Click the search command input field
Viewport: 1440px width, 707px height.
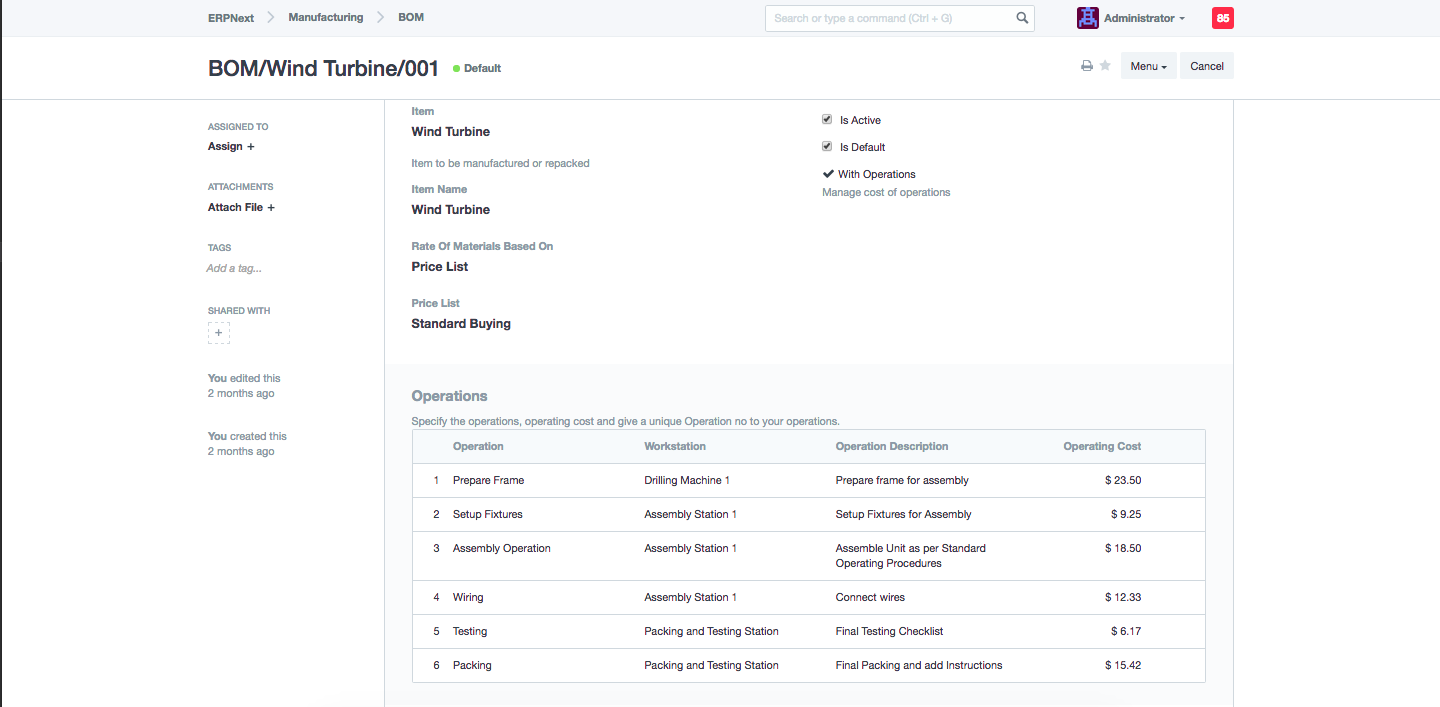(x=890, y=18)
